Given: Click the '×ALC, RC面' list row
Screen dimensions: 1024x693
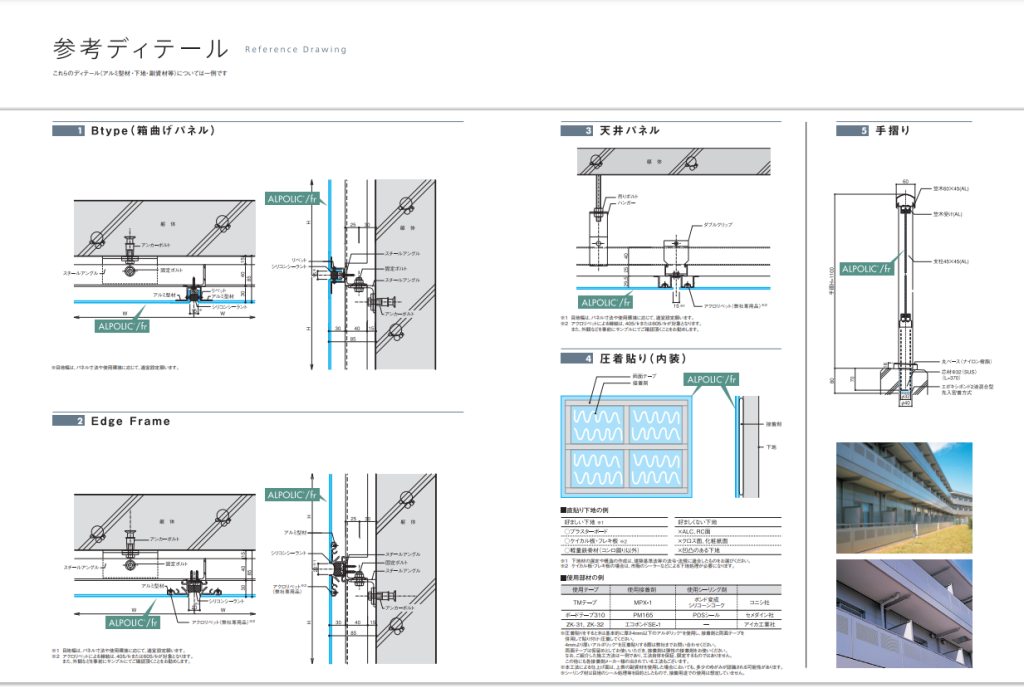Looking at the screenshot, I should pos(728,532).
